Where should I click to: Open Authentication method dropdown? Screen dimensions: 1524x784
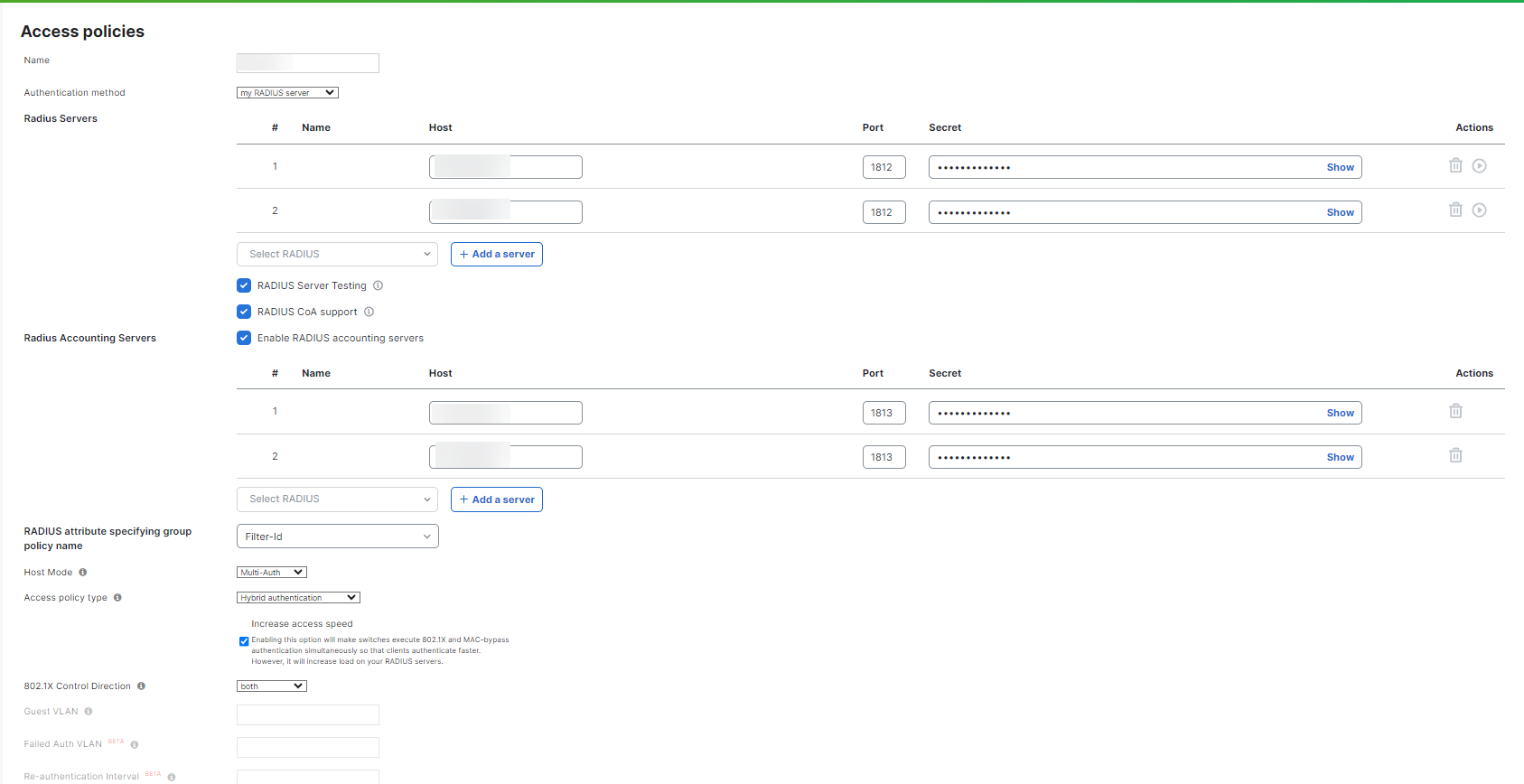287,92
